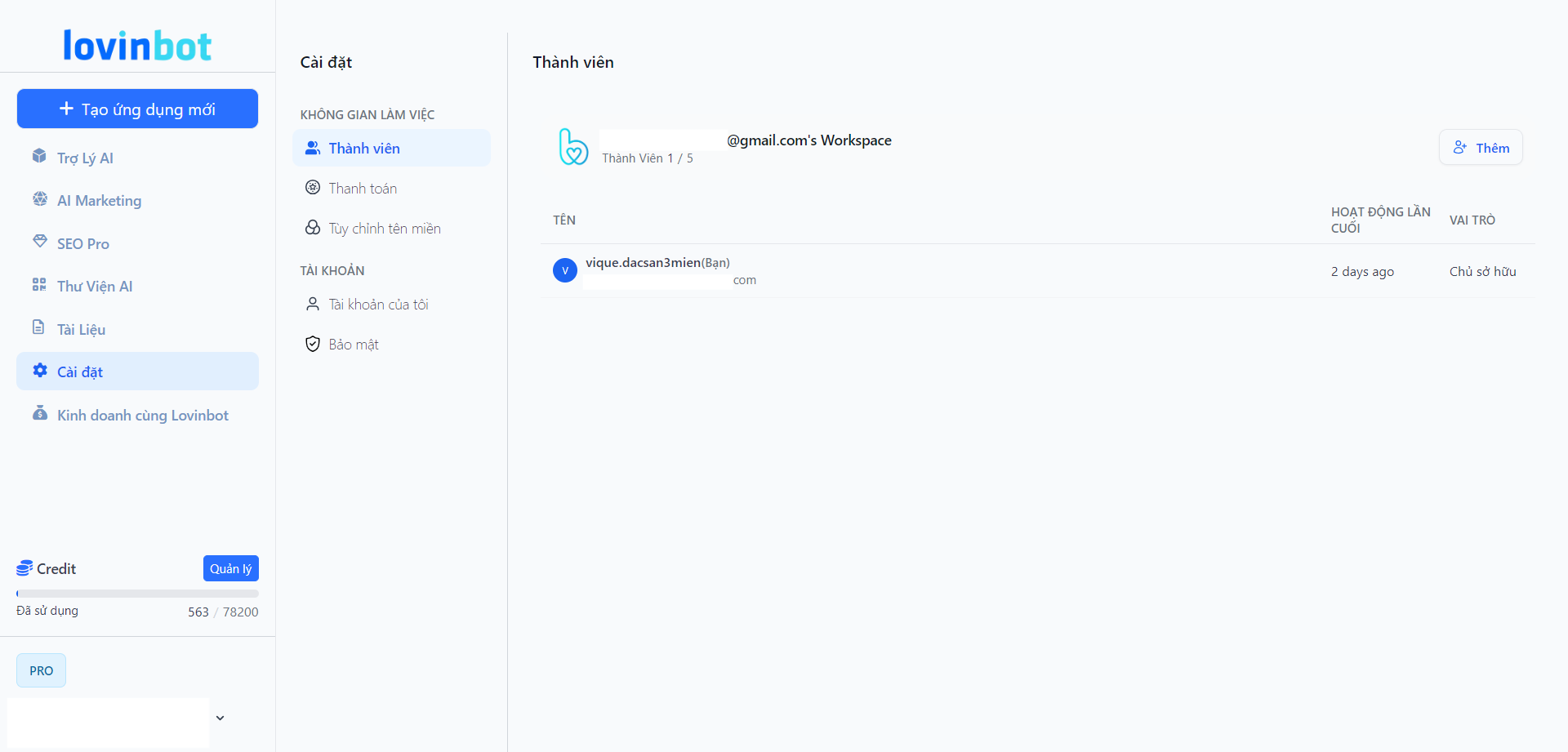1568x752 pixels.
Task: Click the Kinh doanh cùng Lovinbot money-bag icon
Action: (x=39, y=413)
